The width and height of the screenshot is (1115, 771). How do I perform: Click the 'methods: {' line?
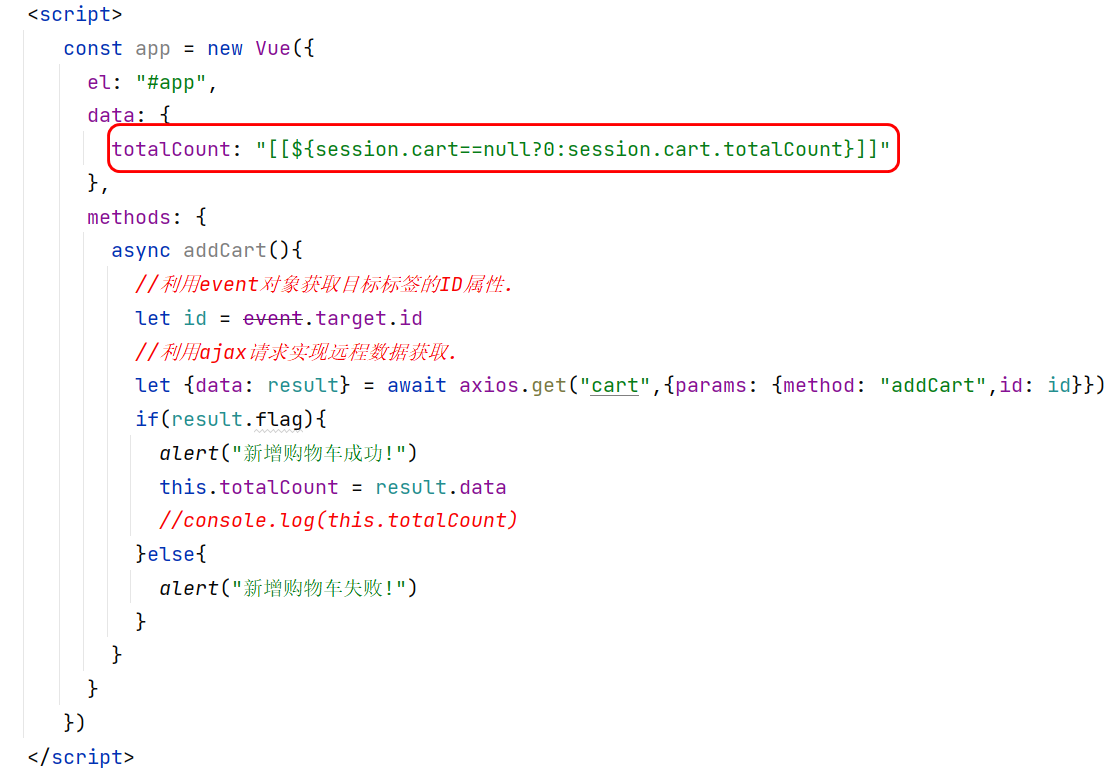[x=146, y=217]
